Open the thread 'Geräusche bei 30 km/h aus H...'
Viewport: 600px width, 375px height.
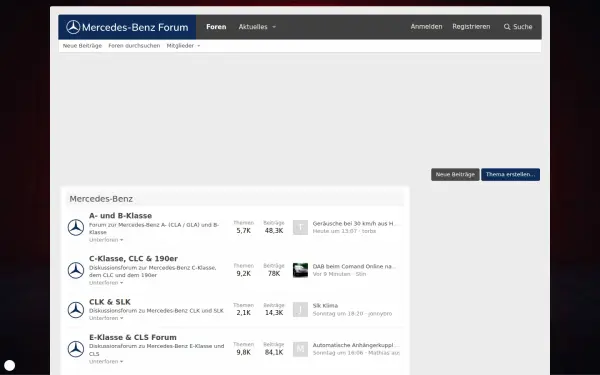point(355,223)
